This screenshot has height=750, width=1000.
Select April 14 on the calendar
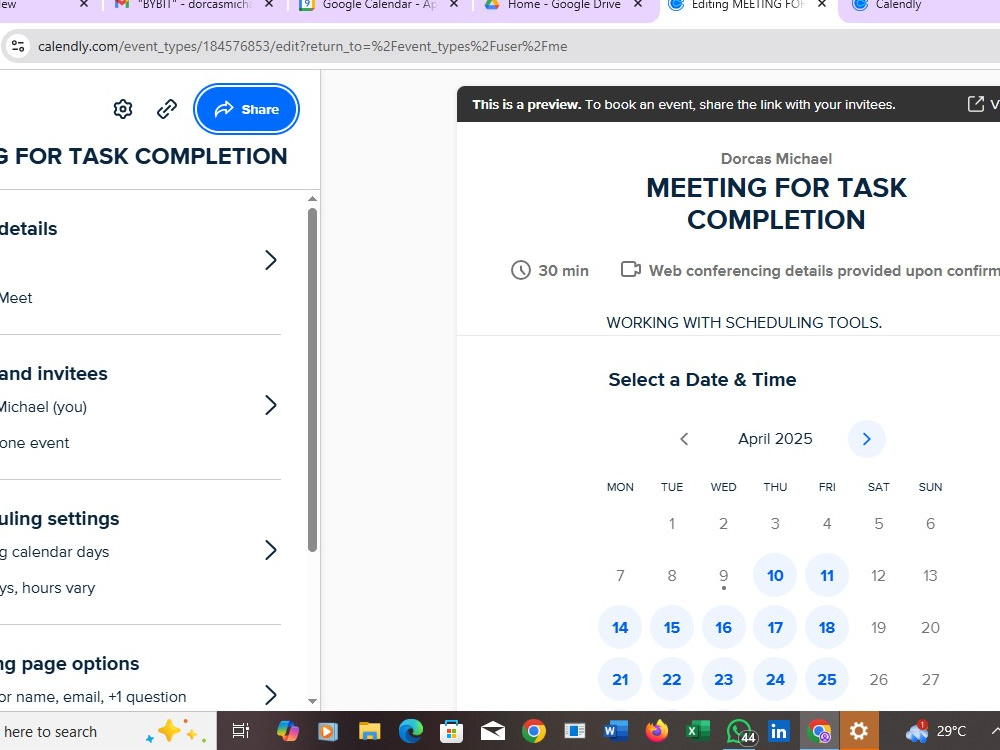pyautogui.click(x=620, y=628)
